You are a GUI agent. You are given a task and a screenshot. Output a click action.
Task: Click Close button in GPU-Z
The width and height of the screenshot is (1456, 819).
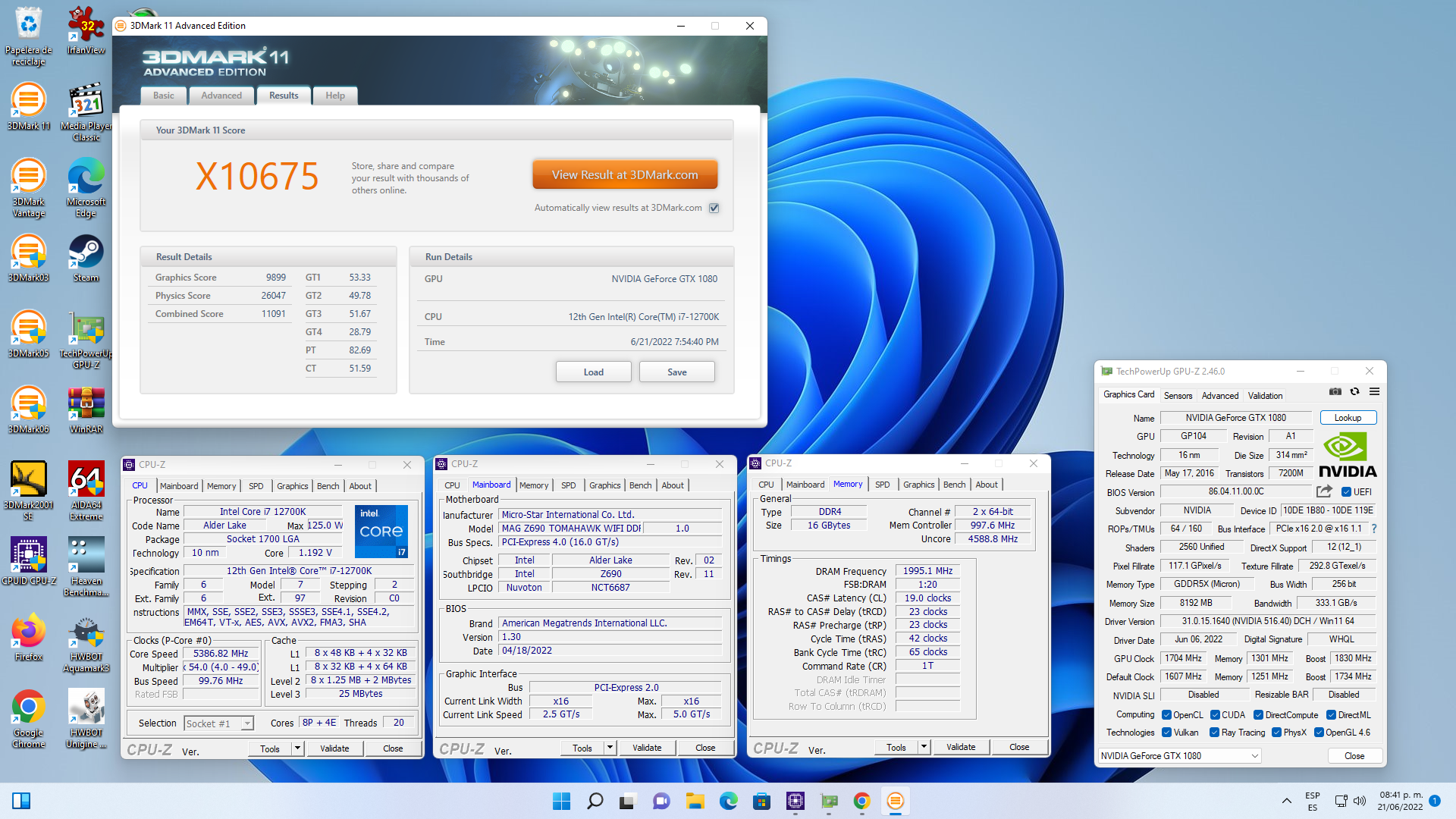[x=1354, y=756]
